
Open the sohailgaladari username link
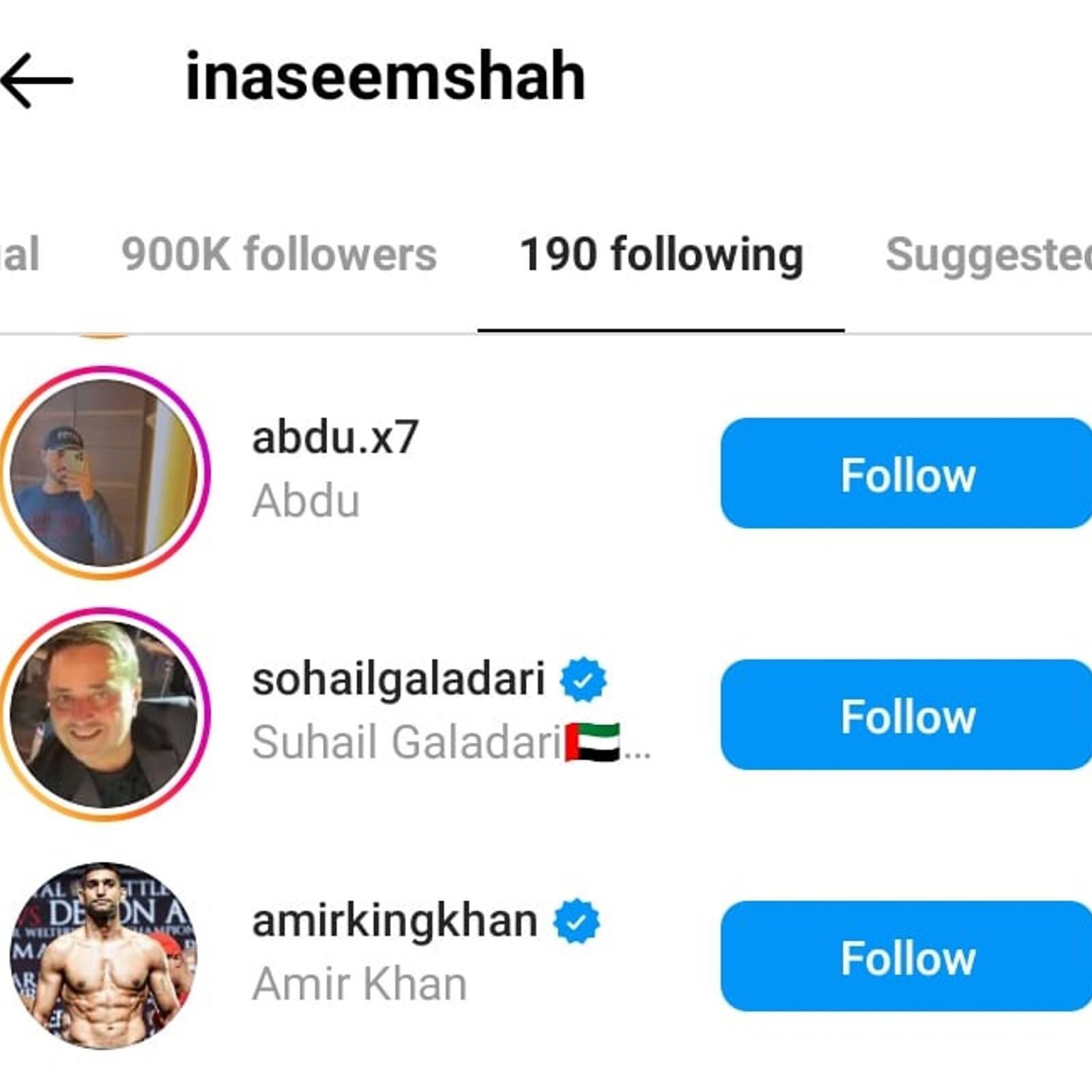coord(399,679)
